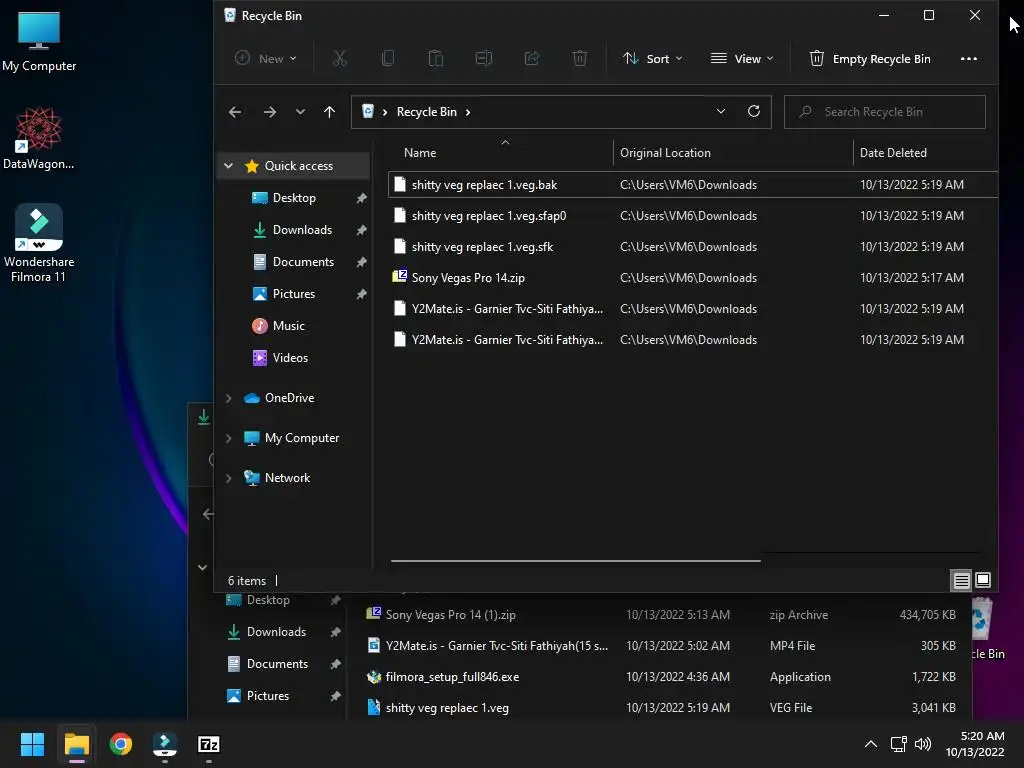Click the Delete trash icon in toolbar

click(x=579, y=59)
